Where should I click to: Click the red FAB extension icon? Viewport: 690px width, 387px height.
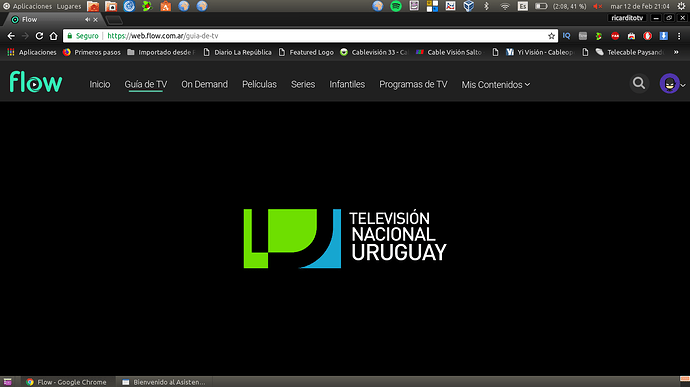click(615, 36)
